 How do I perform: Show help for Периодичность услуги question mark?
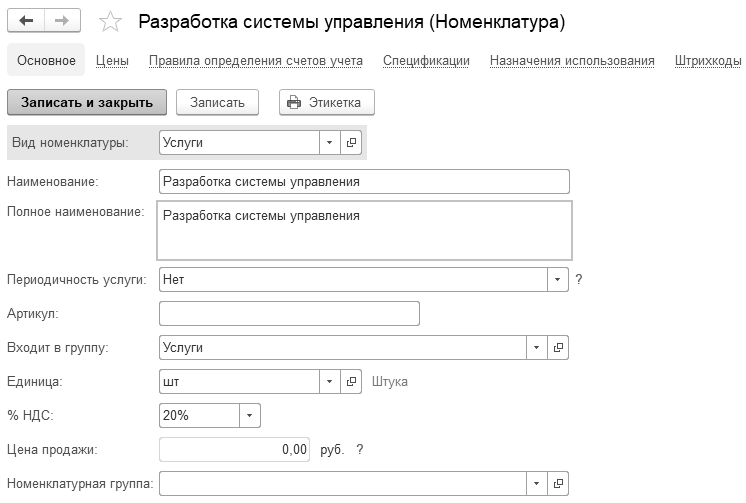point(579,279)
